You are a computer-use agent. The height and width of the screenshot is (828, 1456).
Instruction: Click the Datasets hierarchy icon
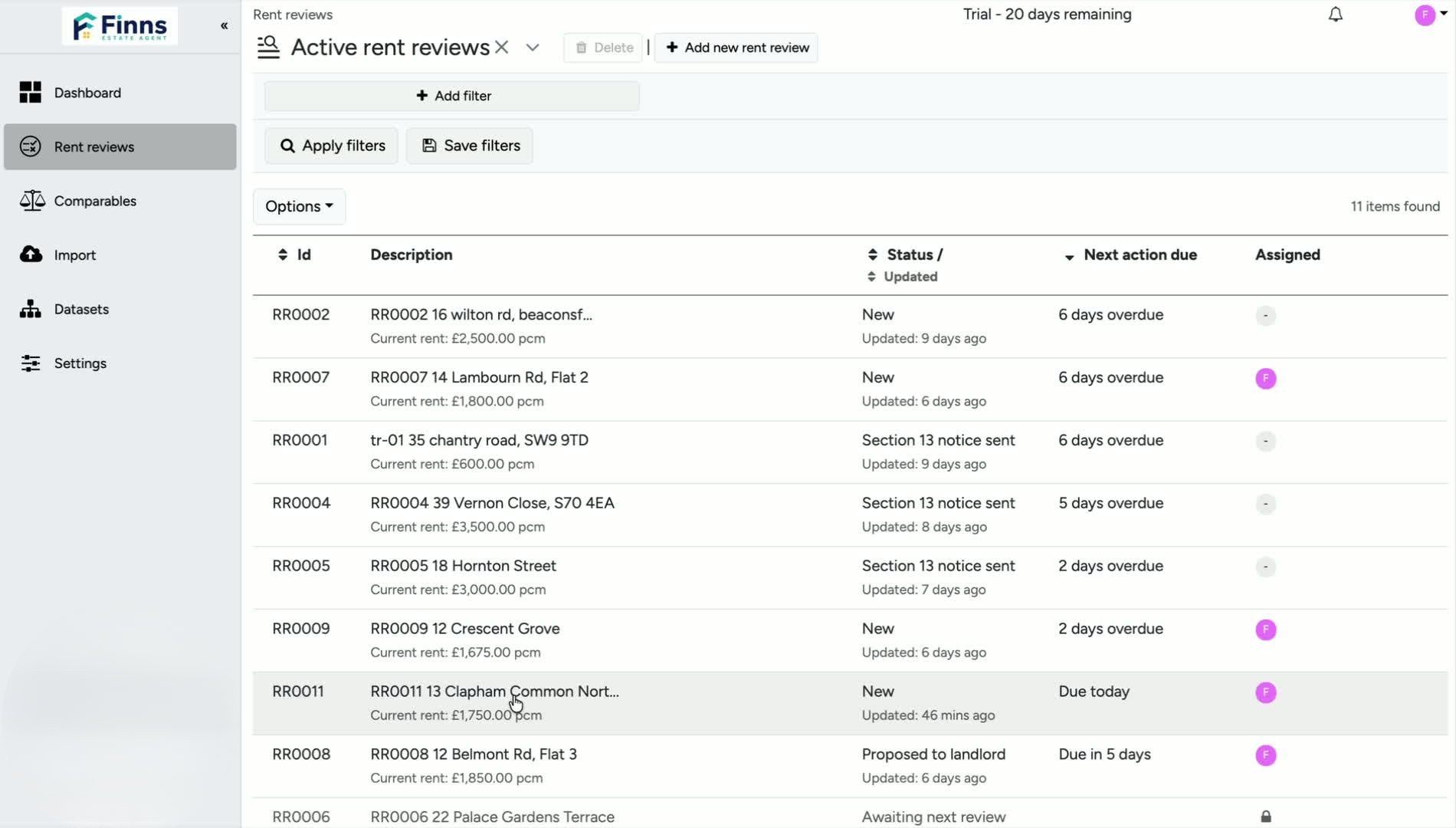click(31, 309)
